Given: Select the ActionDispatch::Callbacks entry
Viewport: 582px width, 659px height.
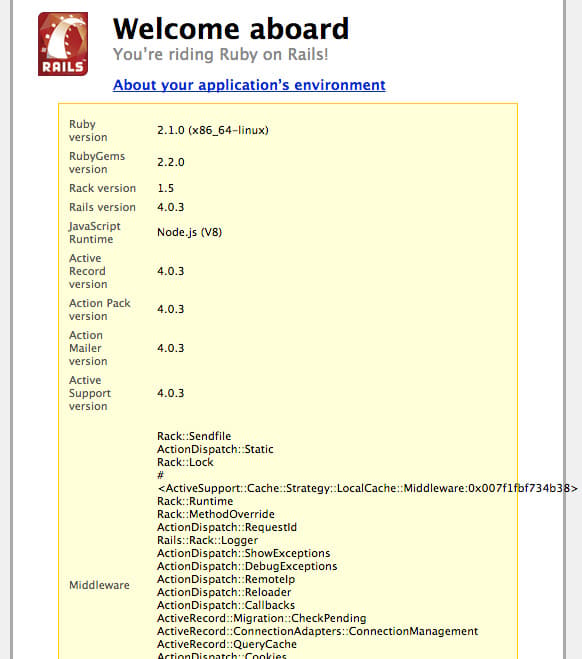Looking at the screenshot, I should [226, 606].
